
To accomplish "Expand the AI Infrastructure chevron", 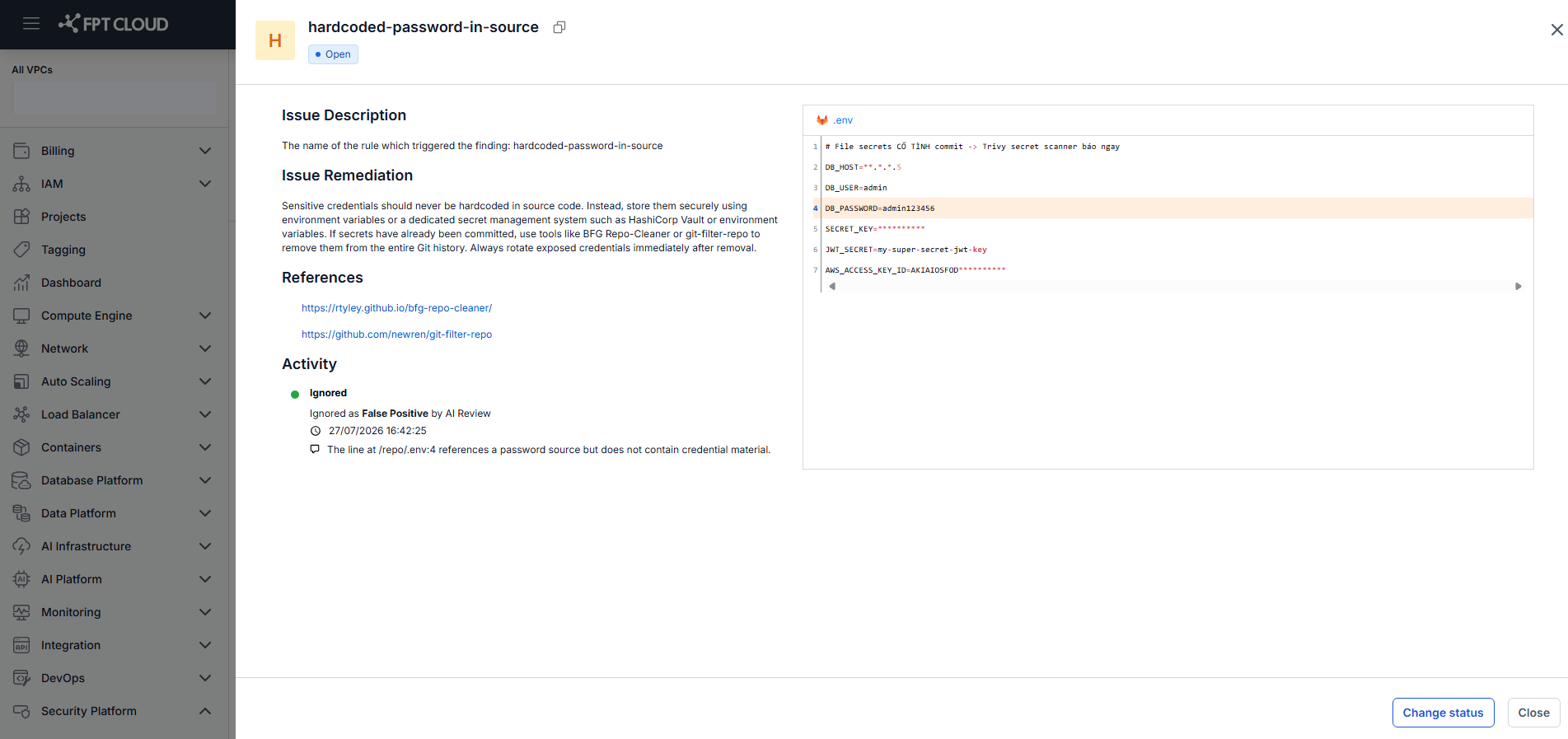I will [x=205, y=546].
